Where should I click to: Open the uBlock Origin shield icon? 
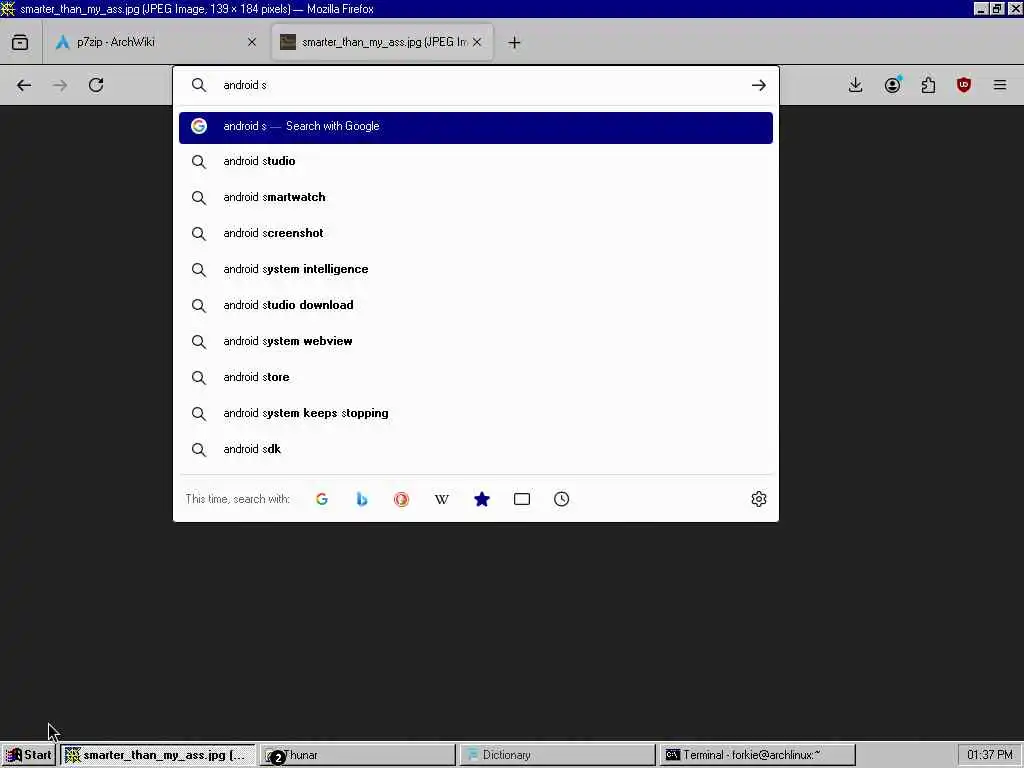point(964,85)
